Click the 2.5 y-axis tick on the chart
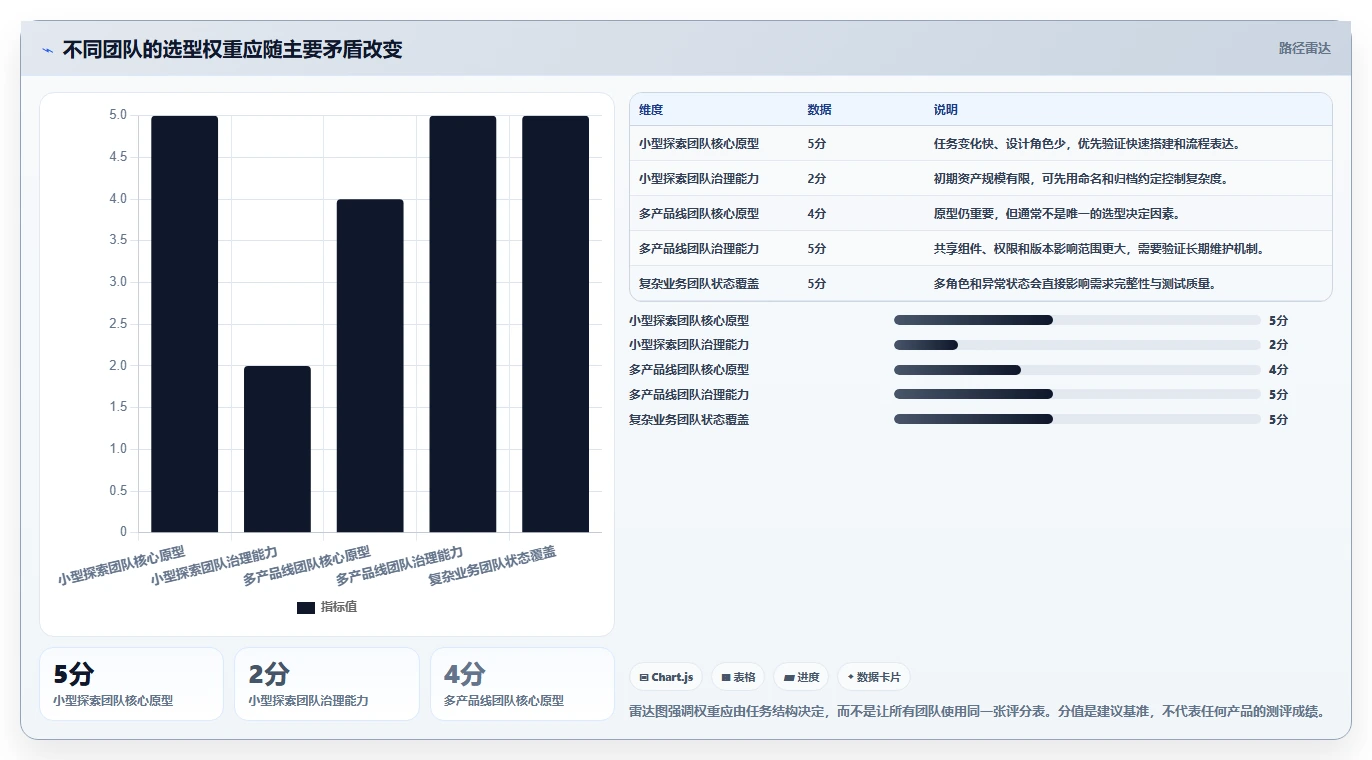Screen dimensions: 1372x760 [x=118, y=323]
